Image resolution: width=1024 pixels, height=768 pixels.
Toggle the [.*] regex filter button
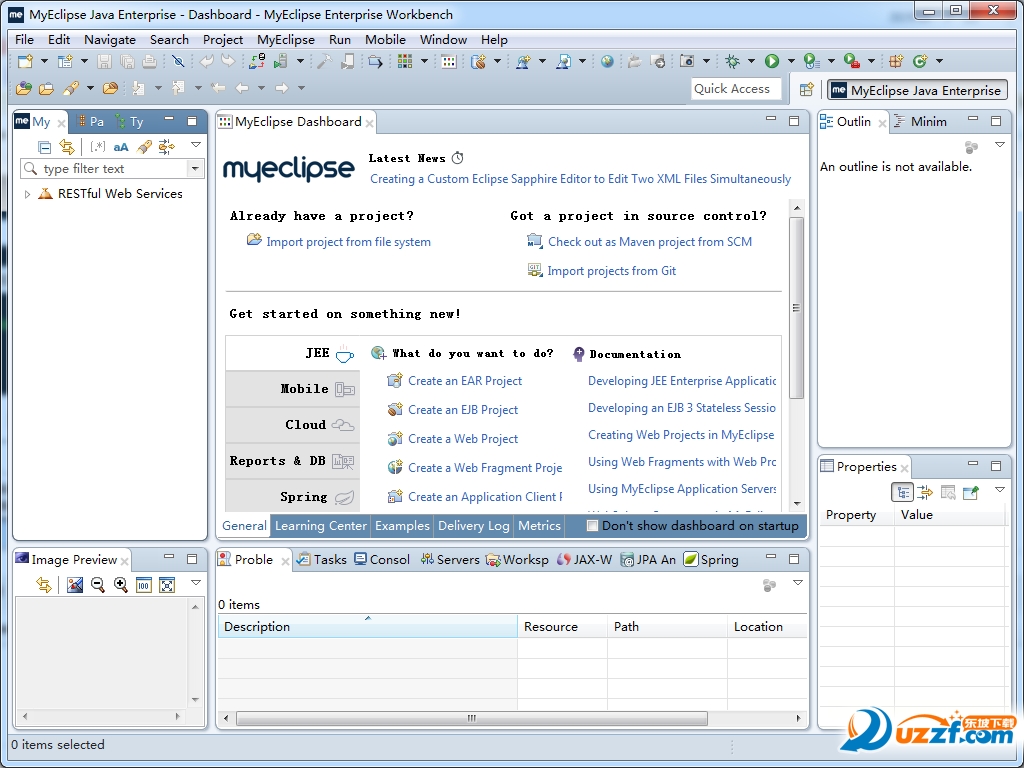(x=97, y=147)
